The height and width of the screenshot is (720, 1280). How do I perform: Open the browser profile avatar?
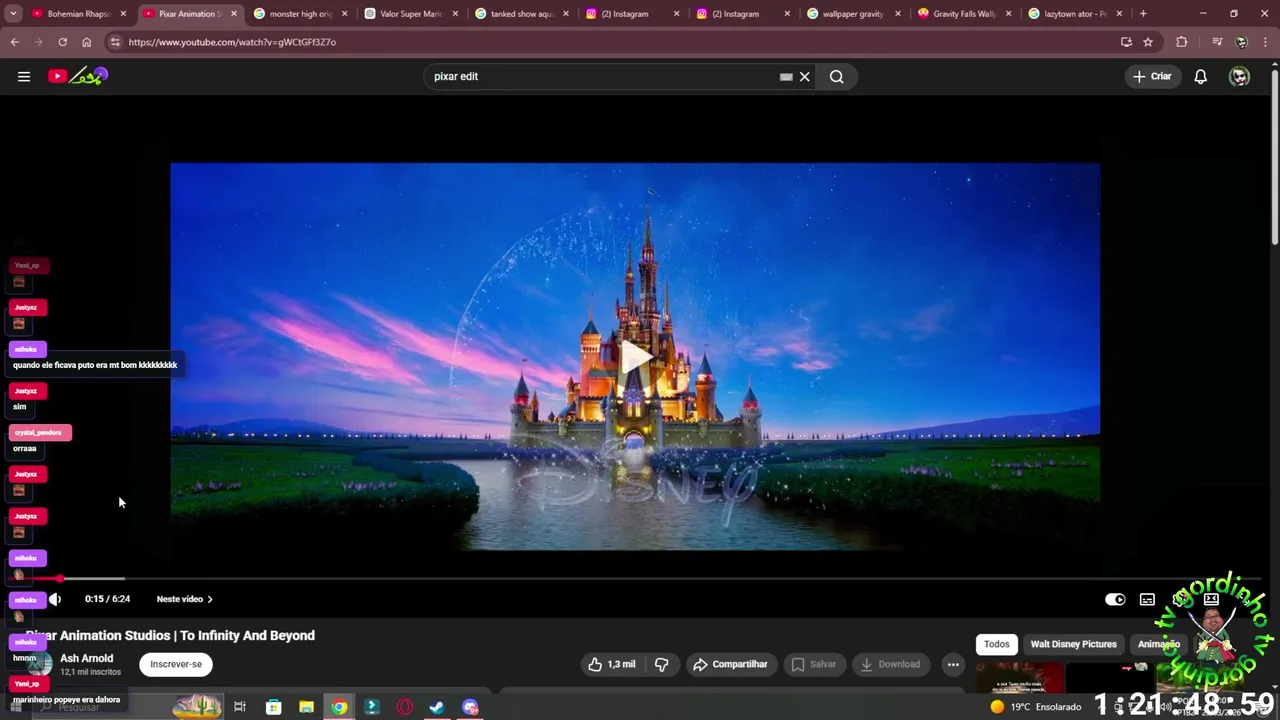pos(1241,42)
